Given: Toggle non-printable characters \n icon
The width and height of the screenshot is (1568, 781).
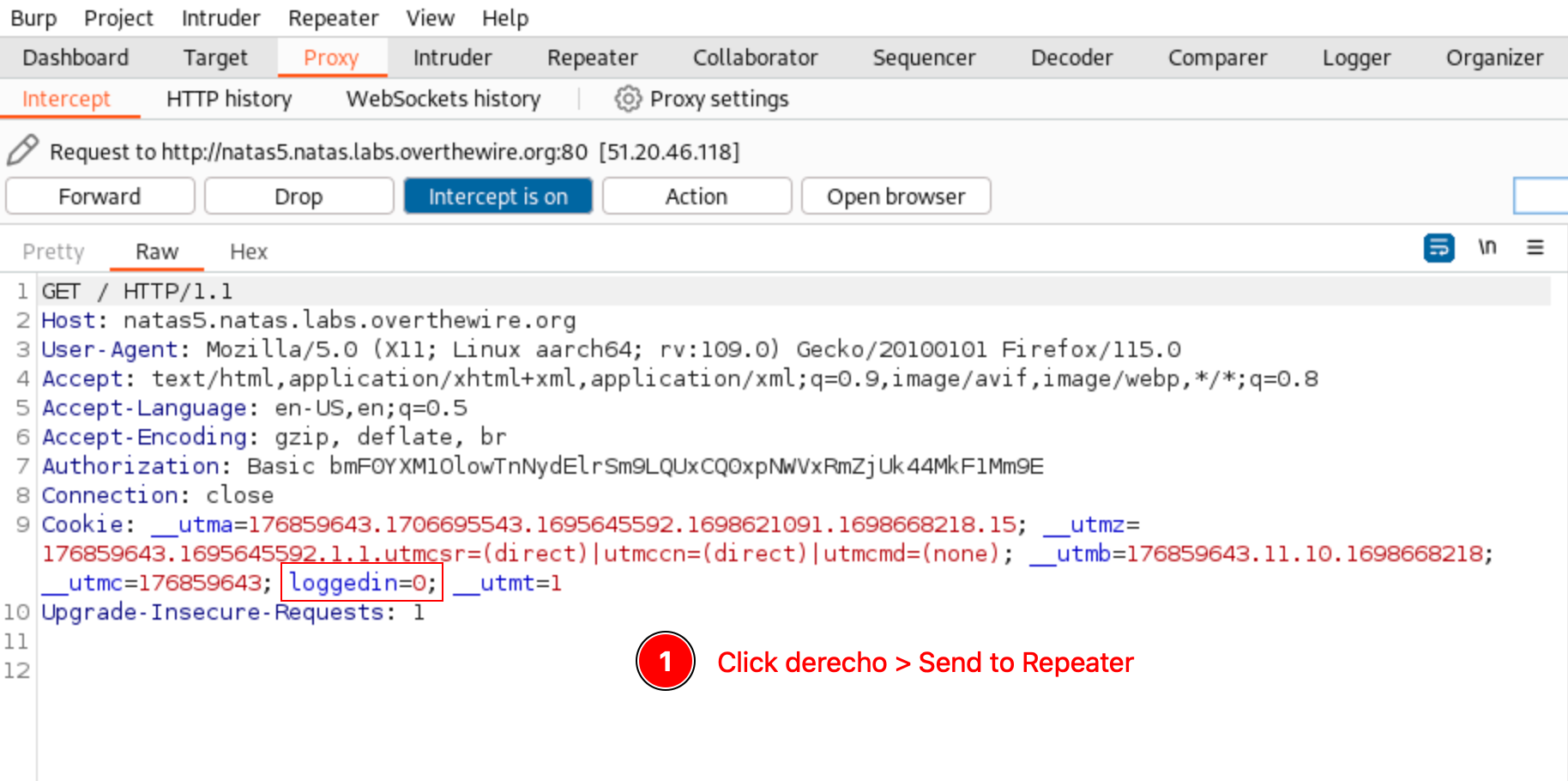Looking at the screenshot, I should (x=1487, y=248).
